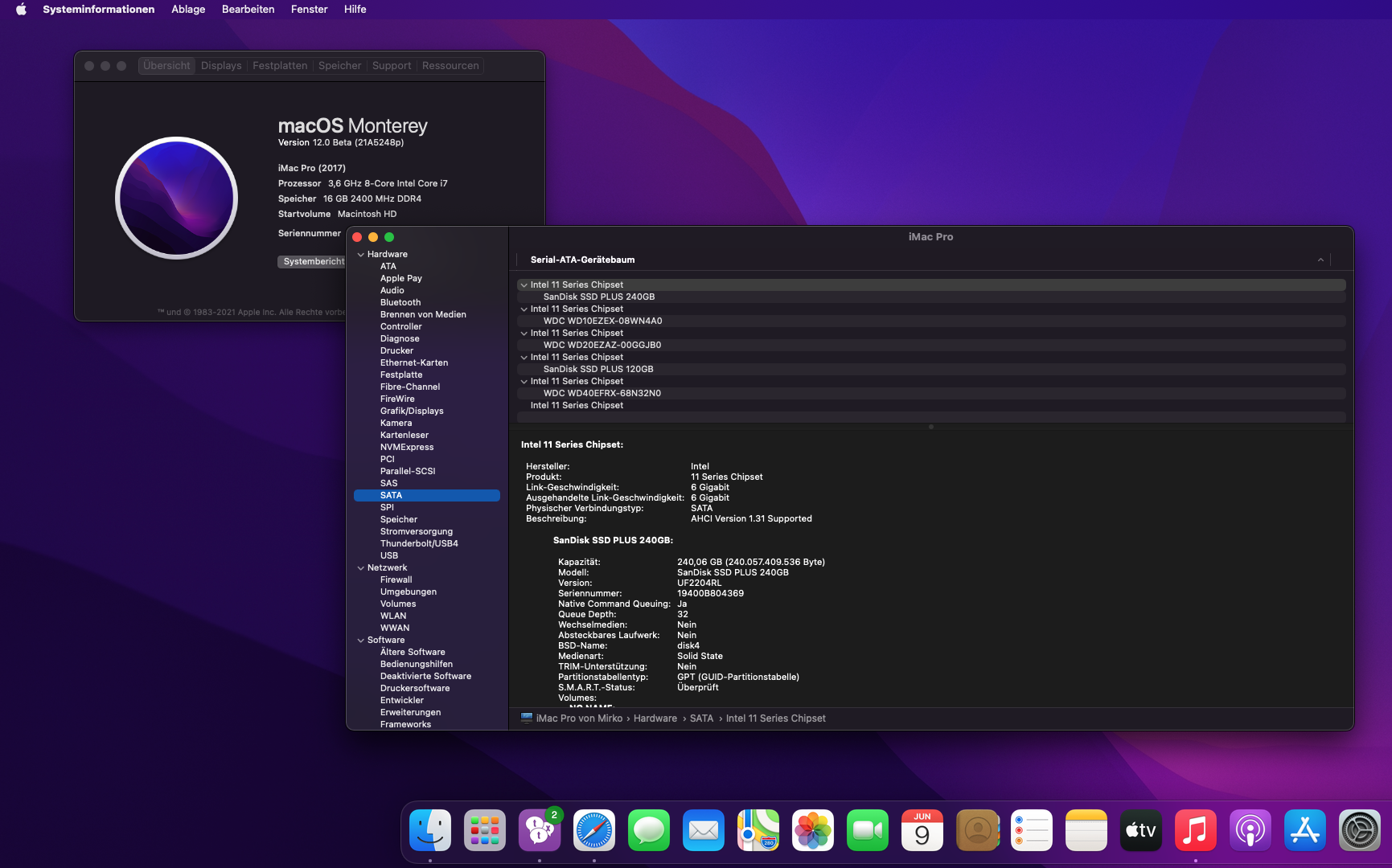Select WDC WD40EFRX-68N32N0 drive entry
This screenshot has height=868, width=1392.
pyautogui.click(x=602, y=394)
